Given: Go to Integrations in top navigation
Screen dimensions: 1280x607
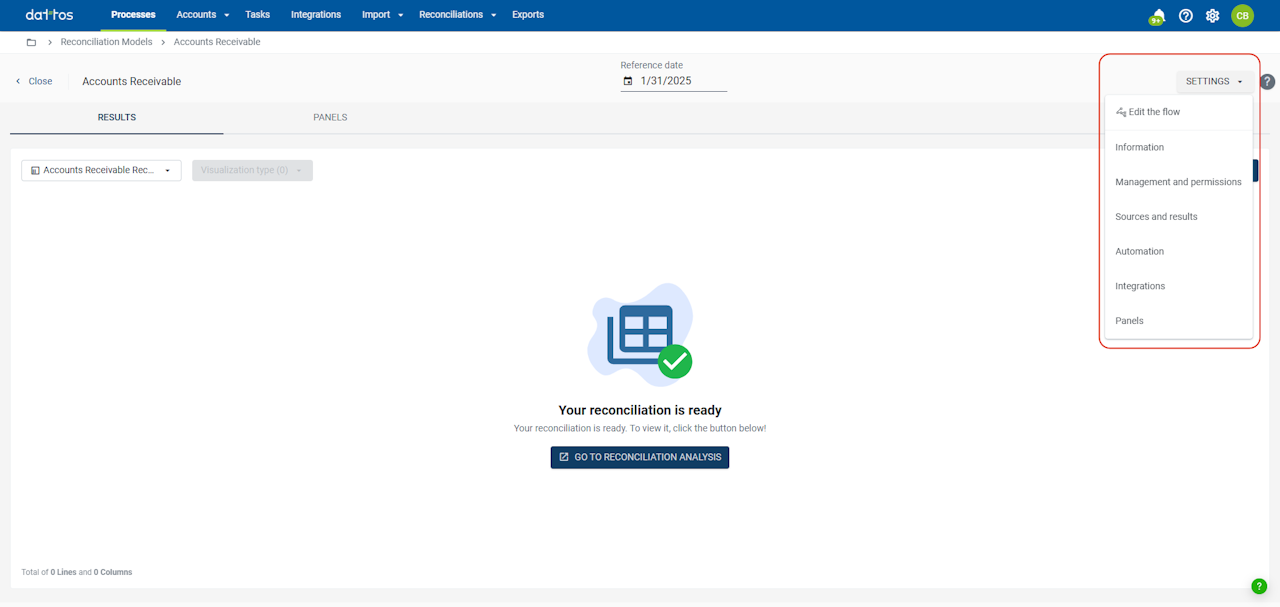Looking at the screenshot, I should click(316, 15).
